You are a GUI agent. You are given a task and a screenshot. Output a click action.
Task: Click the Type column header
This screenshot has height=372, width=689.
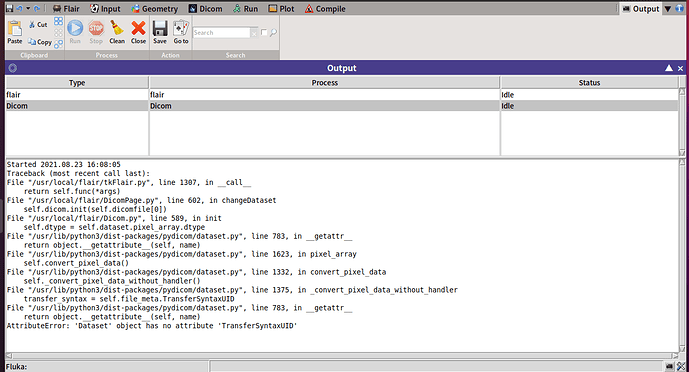[77, 83]
